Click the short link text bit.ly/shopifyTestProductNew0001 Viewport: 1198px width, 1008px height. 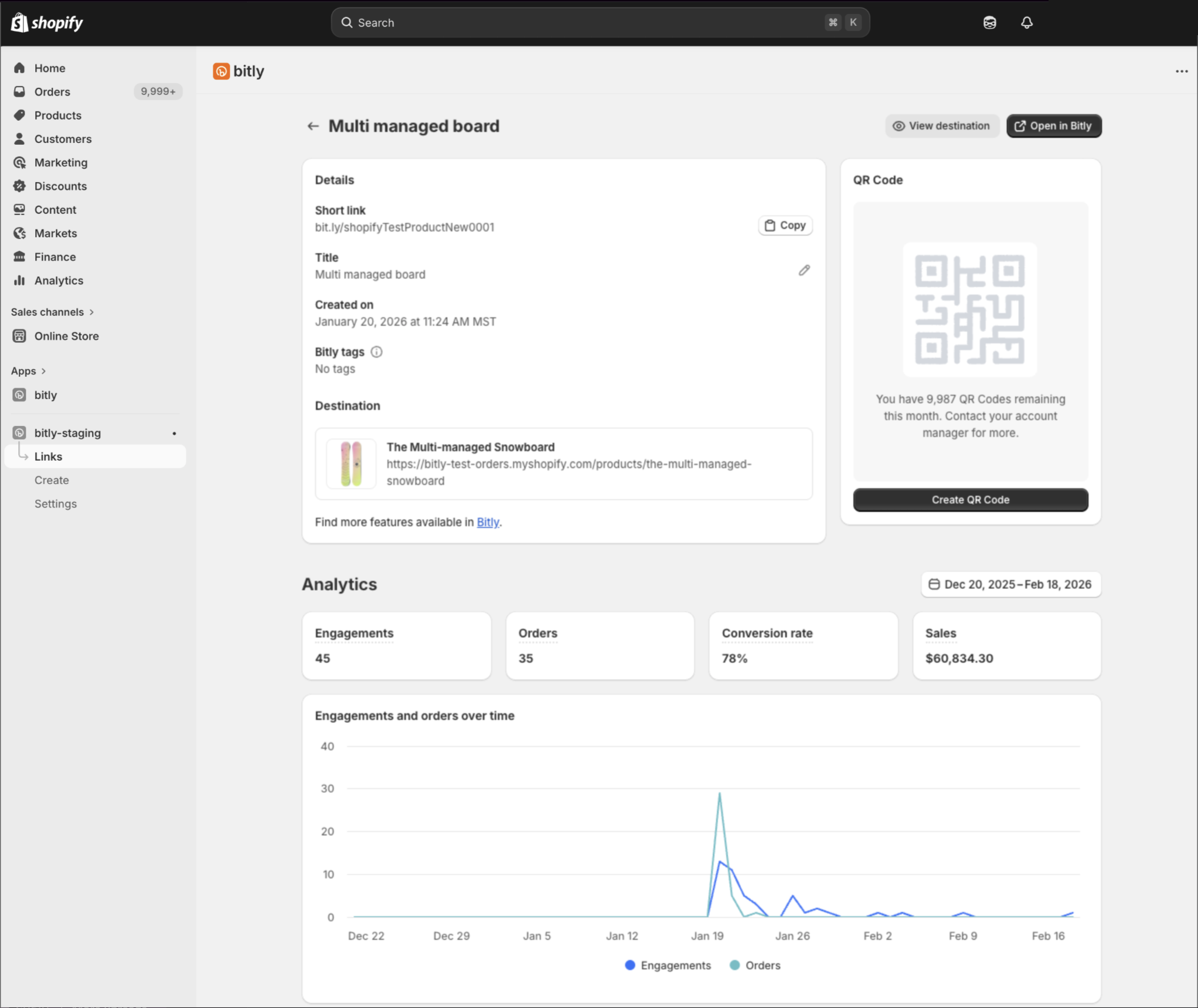[404, 227]
